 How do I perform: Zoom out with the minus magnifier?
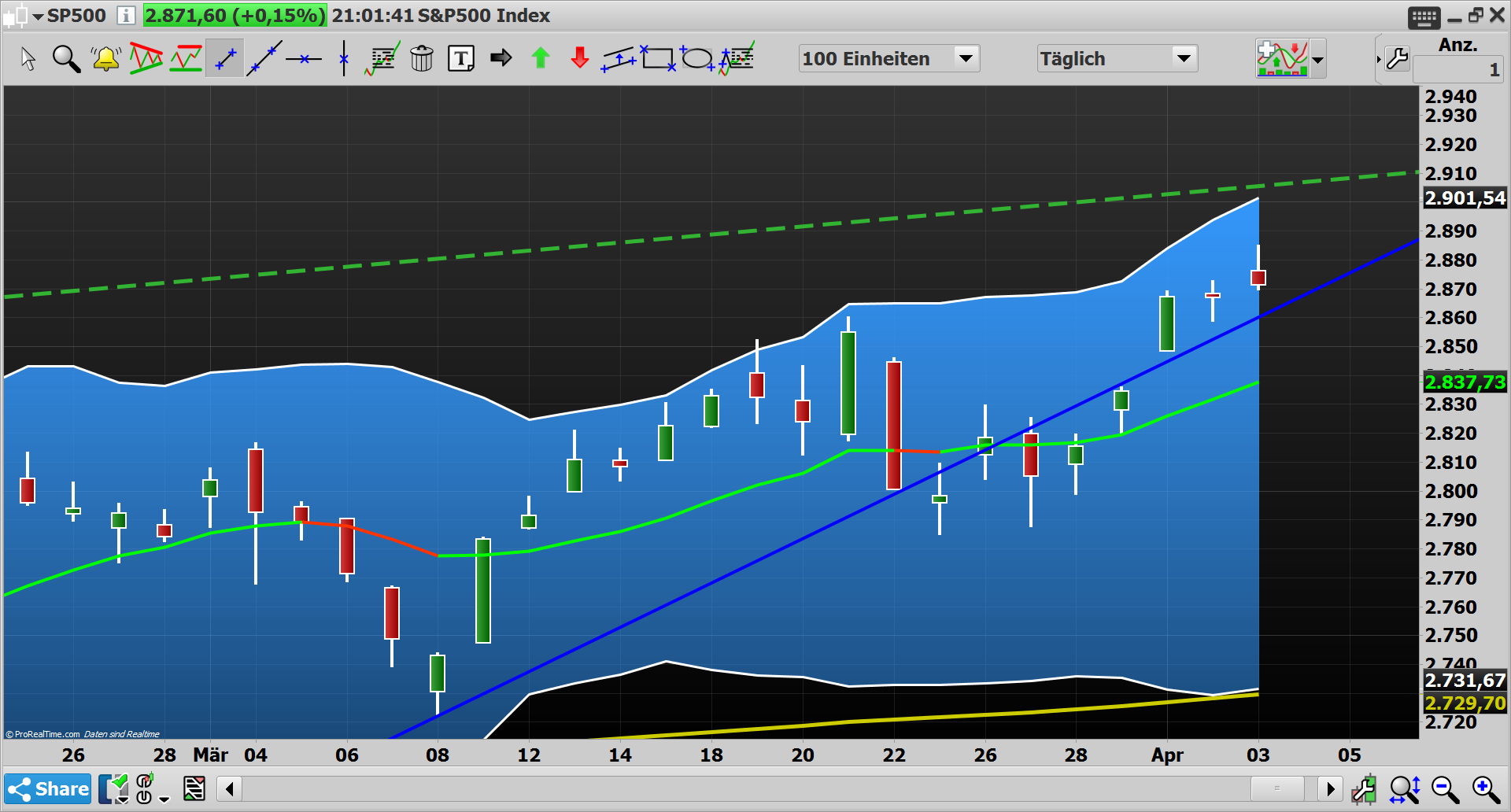tap(1446, 789)
